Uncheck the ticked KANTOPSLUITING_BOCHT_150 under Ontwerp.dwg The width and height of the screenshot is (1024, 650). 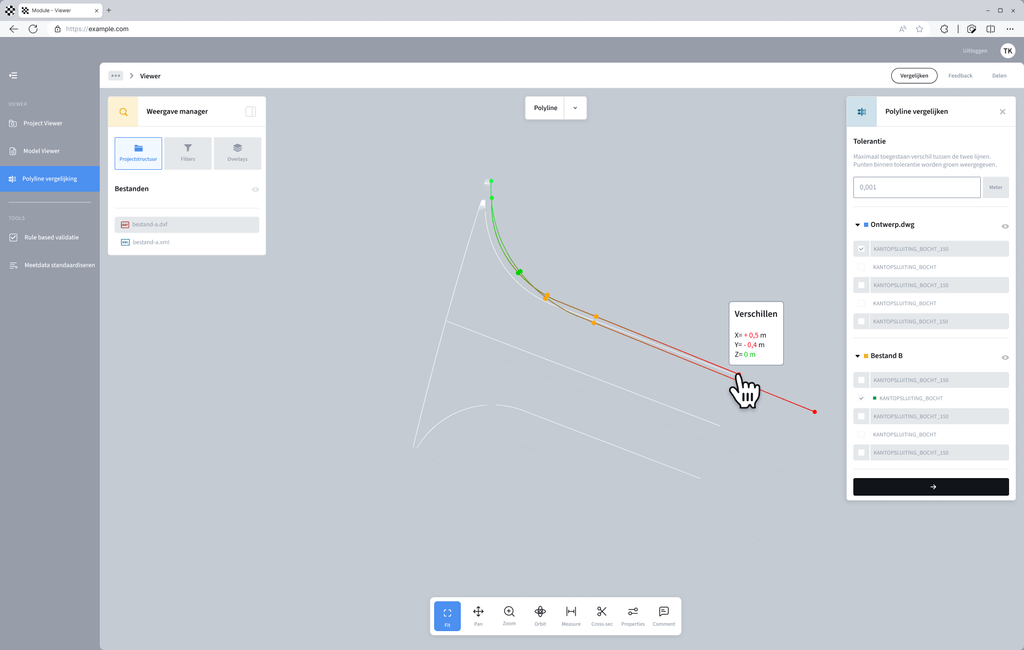[x=861, y=249]
